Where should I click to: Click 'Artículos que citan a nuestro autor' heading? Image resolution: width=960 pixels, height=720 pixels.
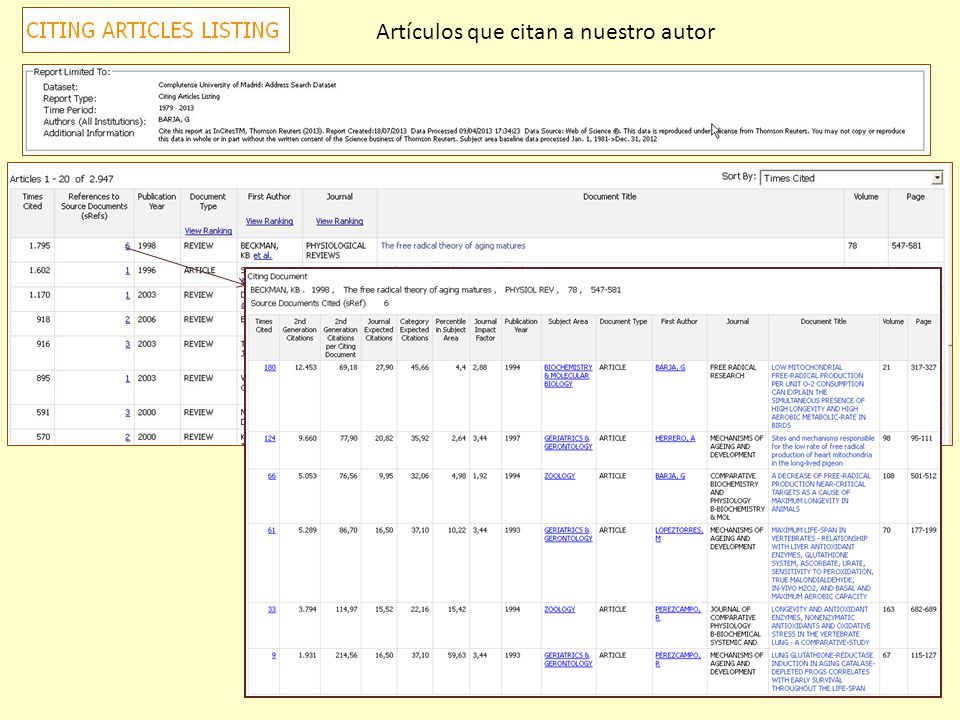(x=546, y=32)
